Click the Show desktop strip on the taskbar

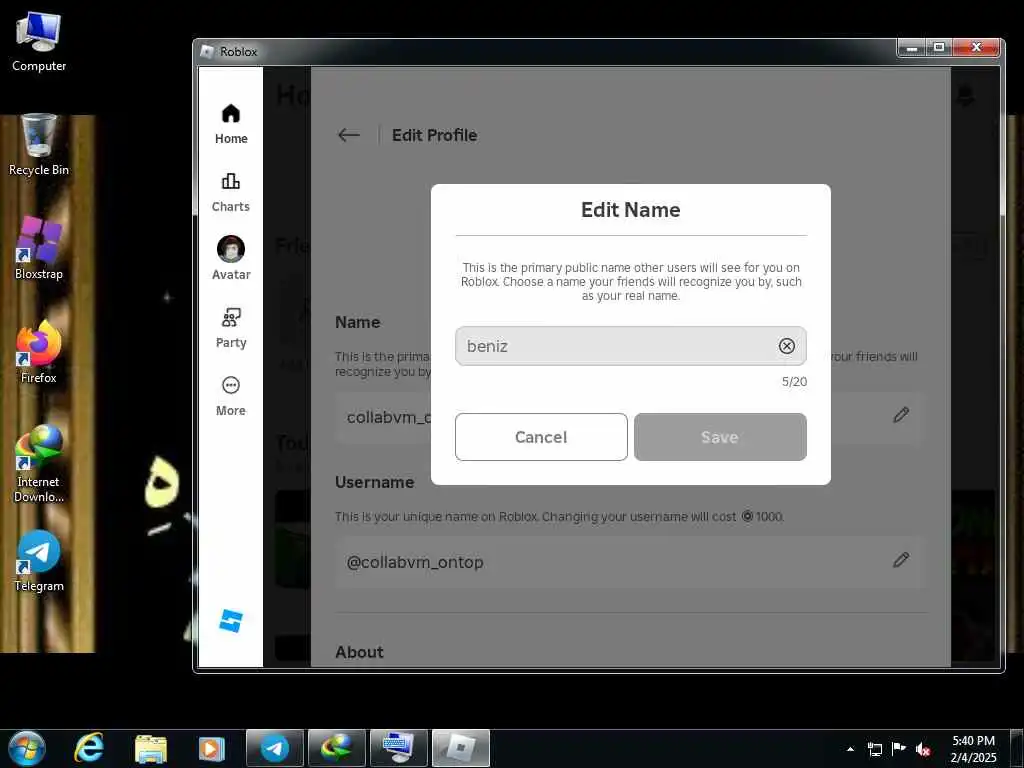1017,749
